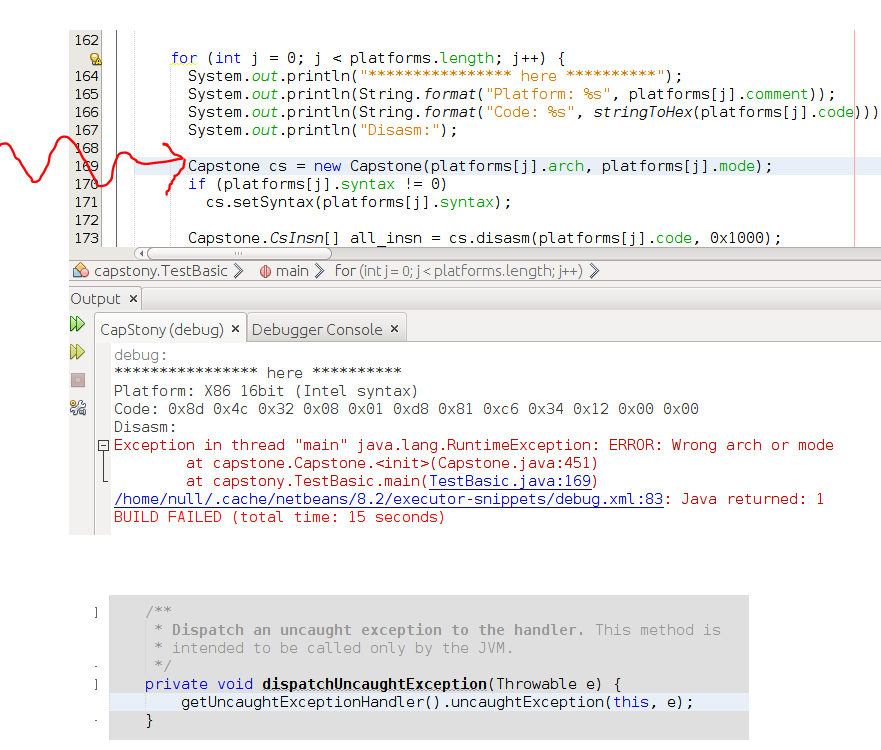Close the CapStony (debug) tab
This screenshot has height=750, width=881.
click(235, 329)
